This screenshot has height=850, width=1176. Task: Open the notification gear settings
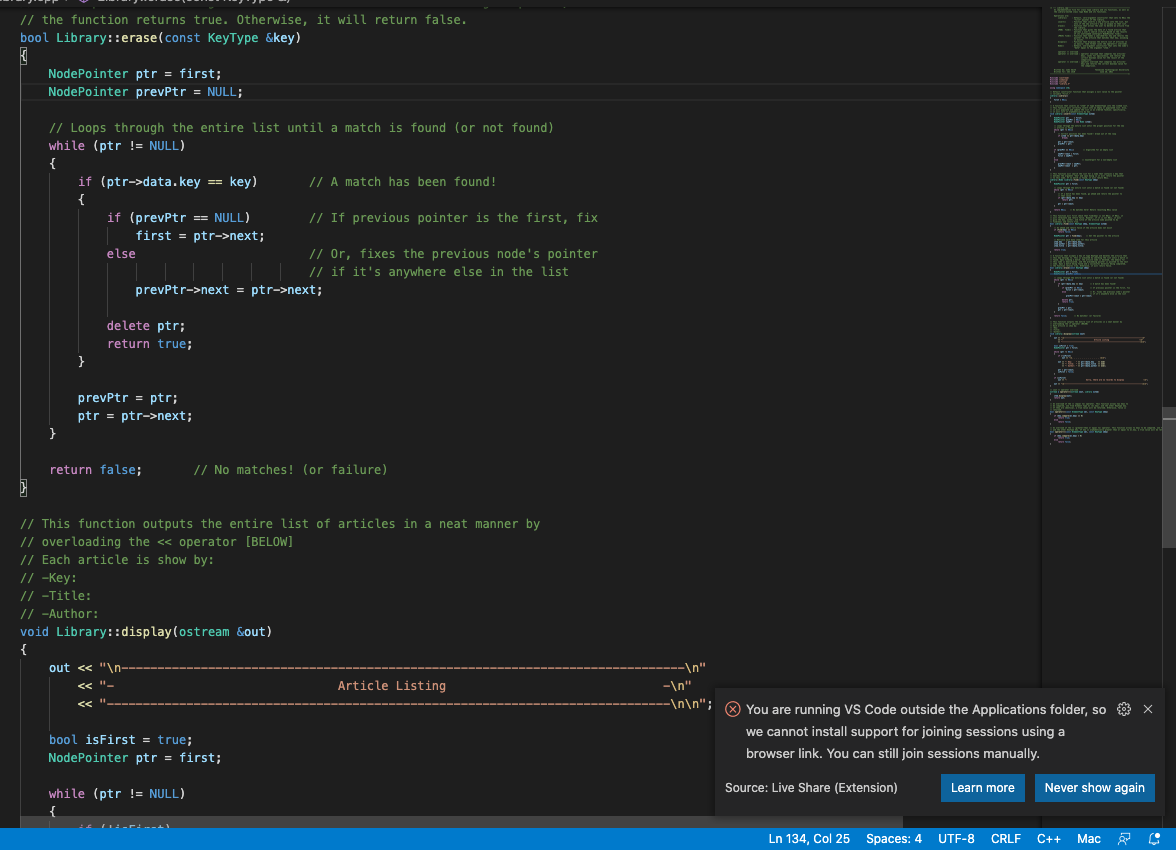pos(1124,709)
